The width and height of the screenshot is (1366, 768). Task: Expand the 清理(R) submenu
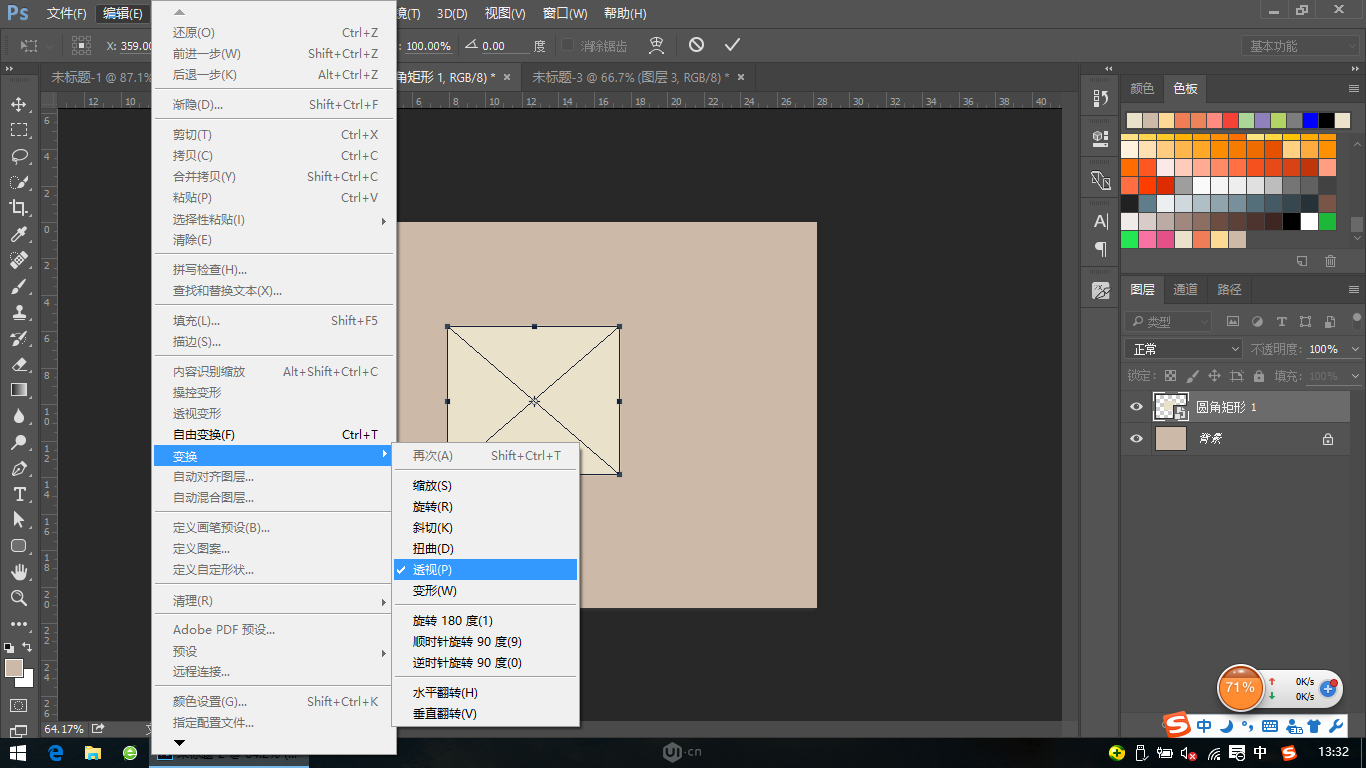(274, 601)
